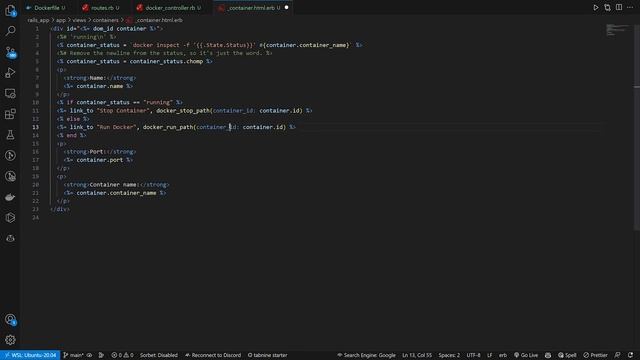Switch to the docker_controller.rb tab

coord(173,8)
